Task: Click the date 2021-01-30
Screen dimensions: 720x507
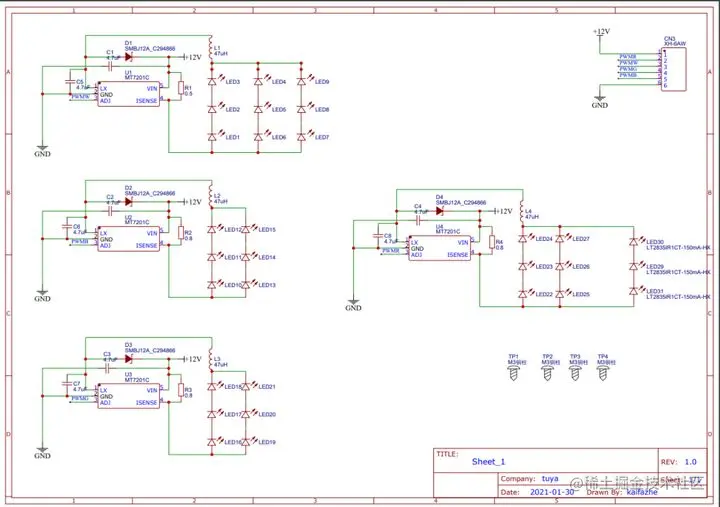Action: coord(552,492)
